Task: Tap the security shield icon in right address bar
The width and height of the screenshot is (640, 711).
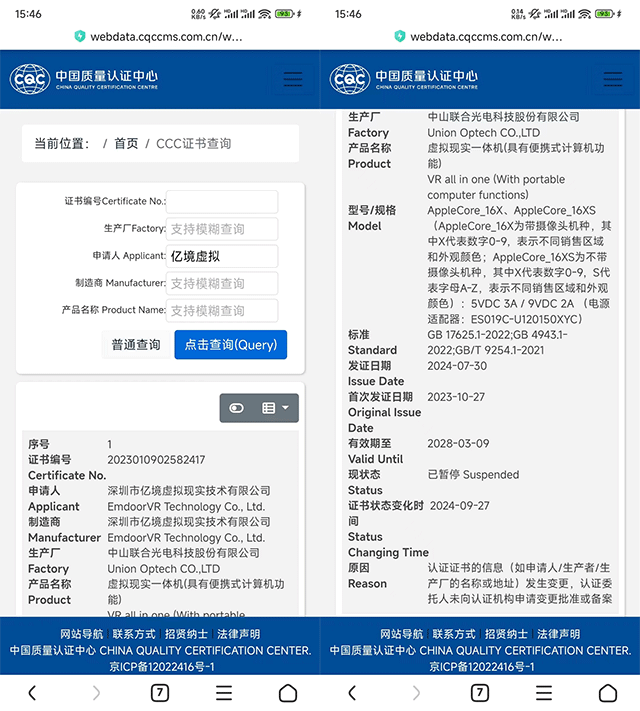Action: pos(400,36)
